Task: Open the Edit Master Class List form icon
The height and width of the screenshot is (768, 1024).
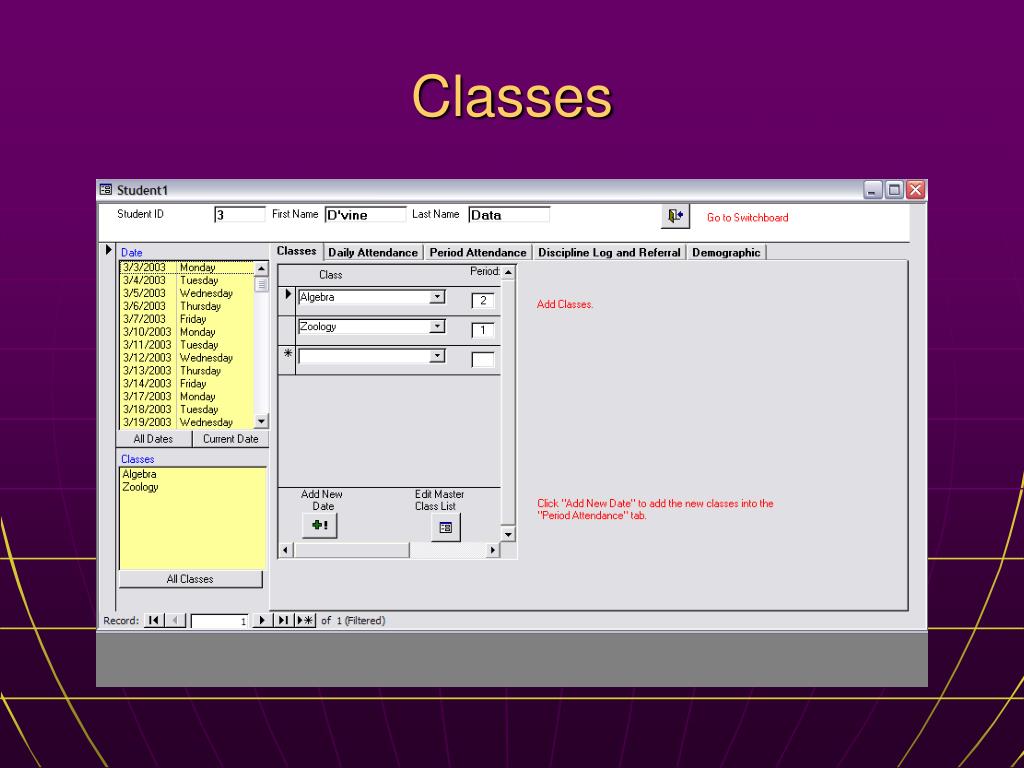Action: coord(445,527)
